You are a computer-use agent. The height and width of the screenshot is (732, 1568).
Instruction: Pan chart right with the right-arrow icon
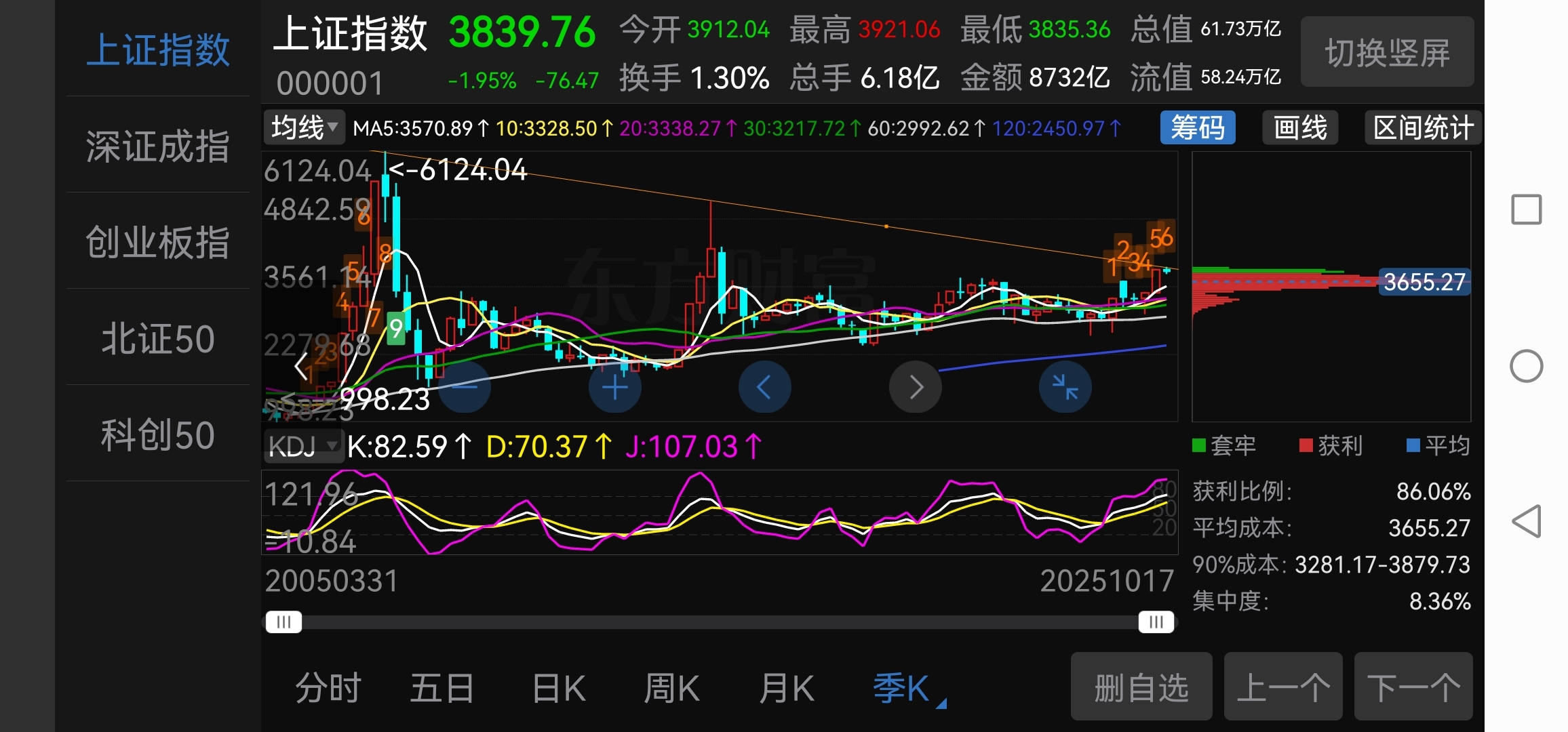915,386
